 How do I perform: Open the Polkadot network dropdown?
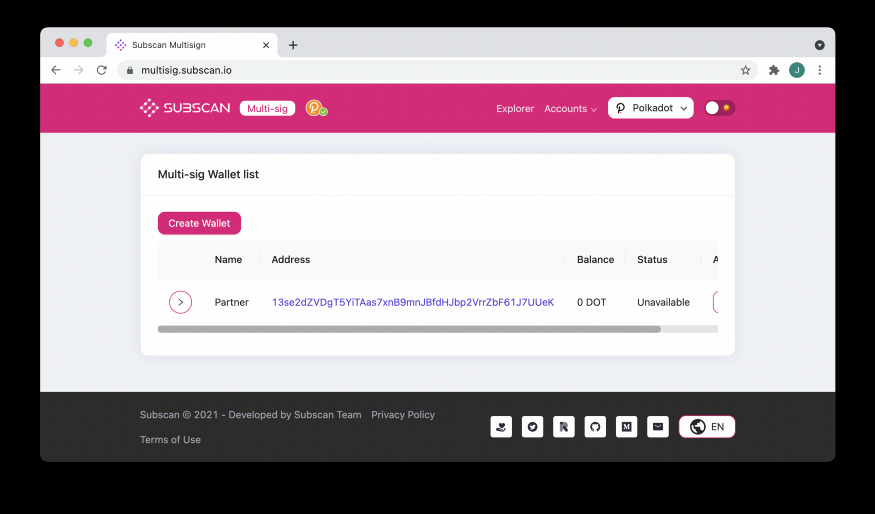tap(651, 108)
